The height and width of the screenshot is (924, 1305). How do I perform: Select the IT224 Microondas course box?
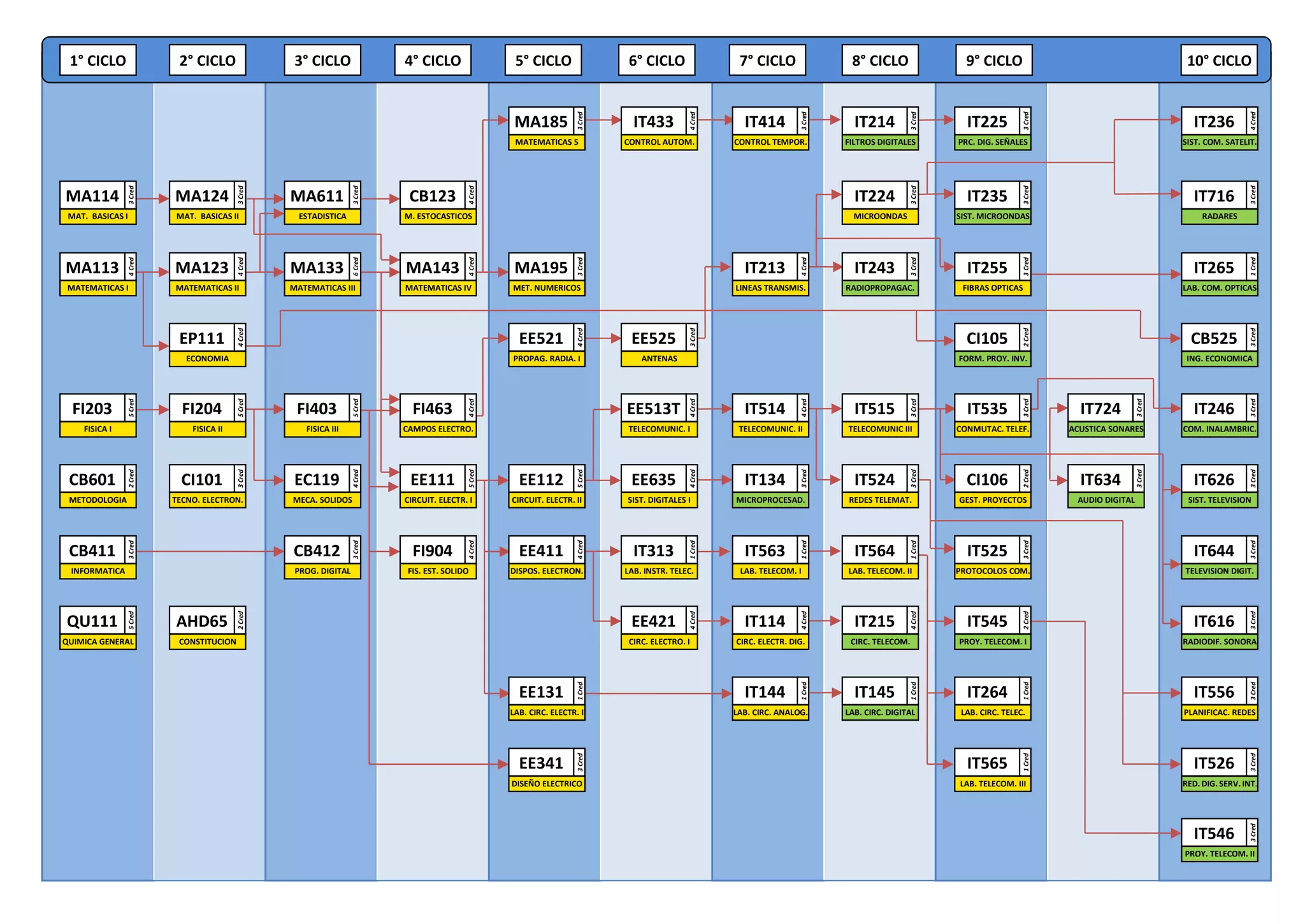879,203
